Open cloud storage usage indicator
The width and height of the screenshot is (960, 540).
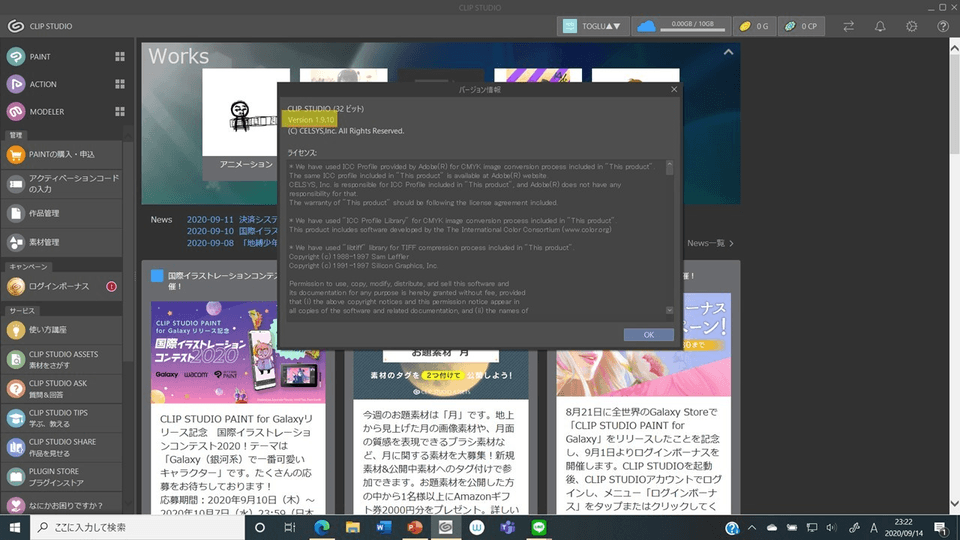(680, 26)
